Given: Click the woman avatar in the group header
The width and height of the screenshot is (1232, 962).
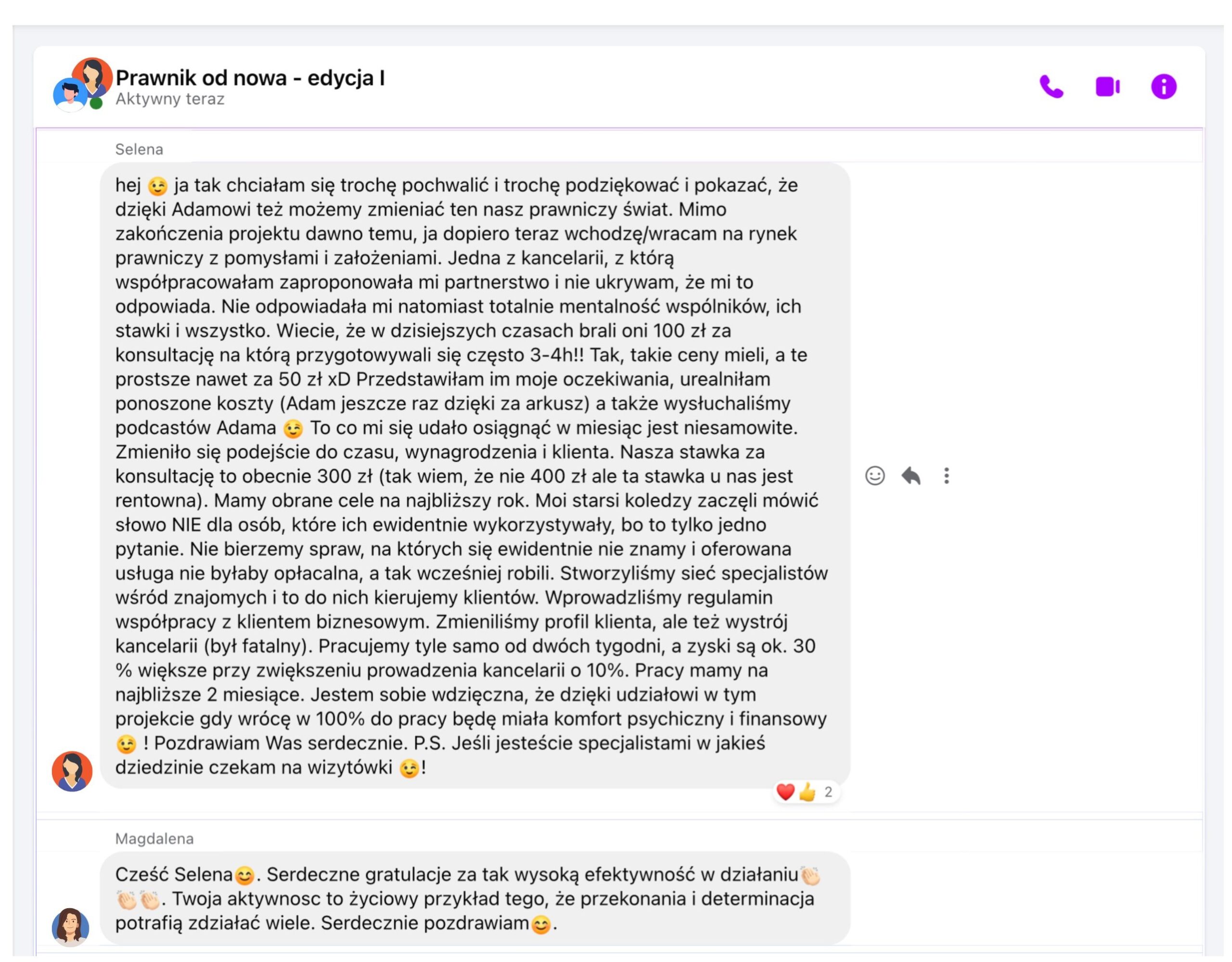Looking at the screenshot, I should (x=94, y=75).
